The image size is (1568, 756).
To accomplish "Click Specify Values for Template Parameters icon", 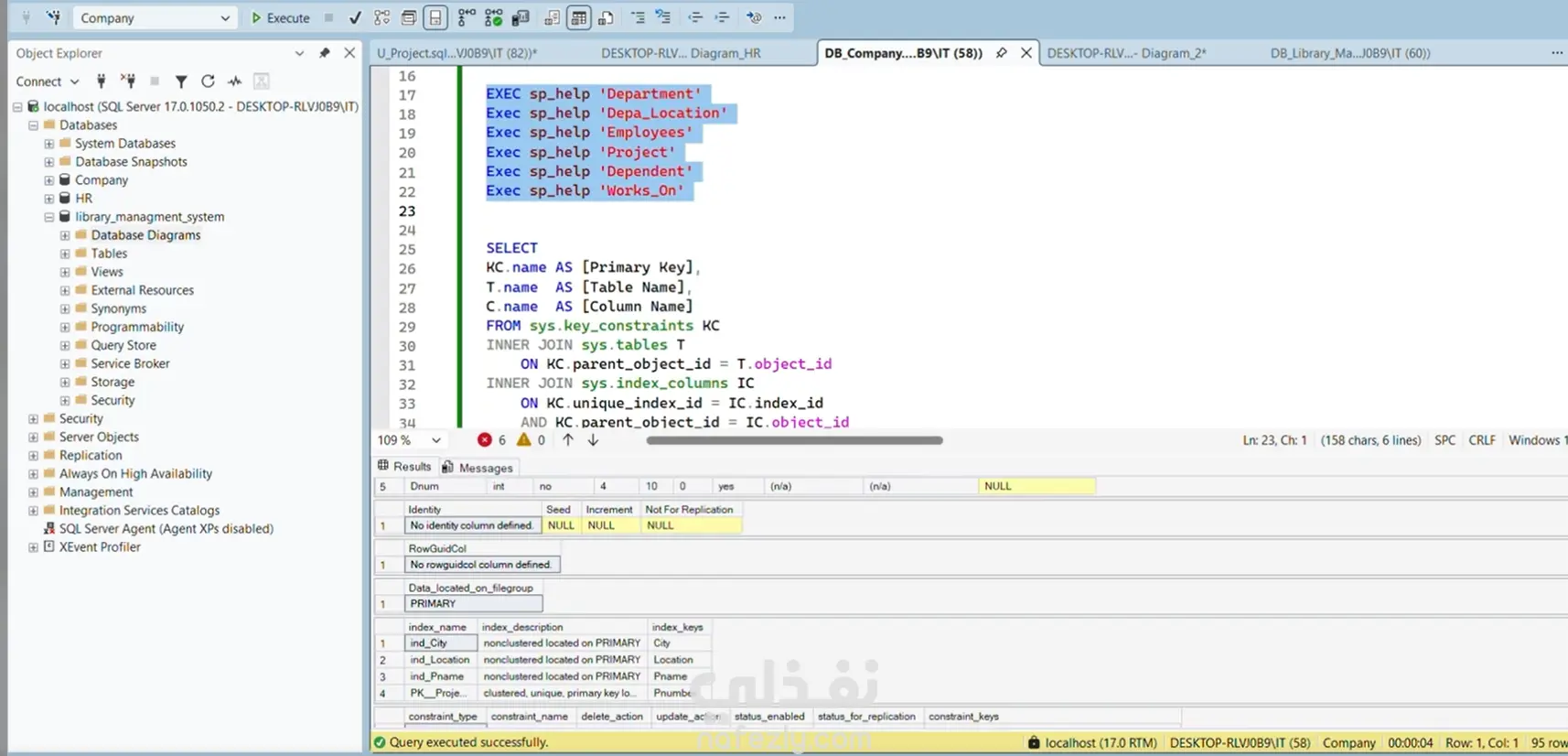I will (753, 17).
